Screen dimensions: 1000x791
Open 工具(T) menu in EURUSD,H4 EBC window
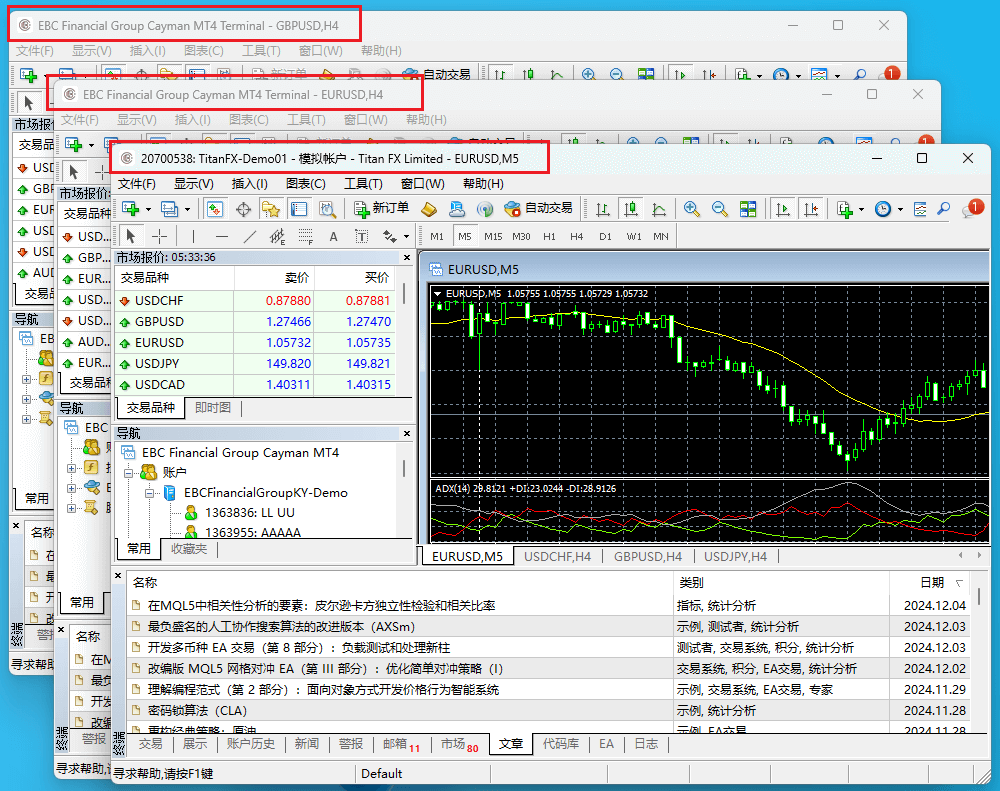306,119
